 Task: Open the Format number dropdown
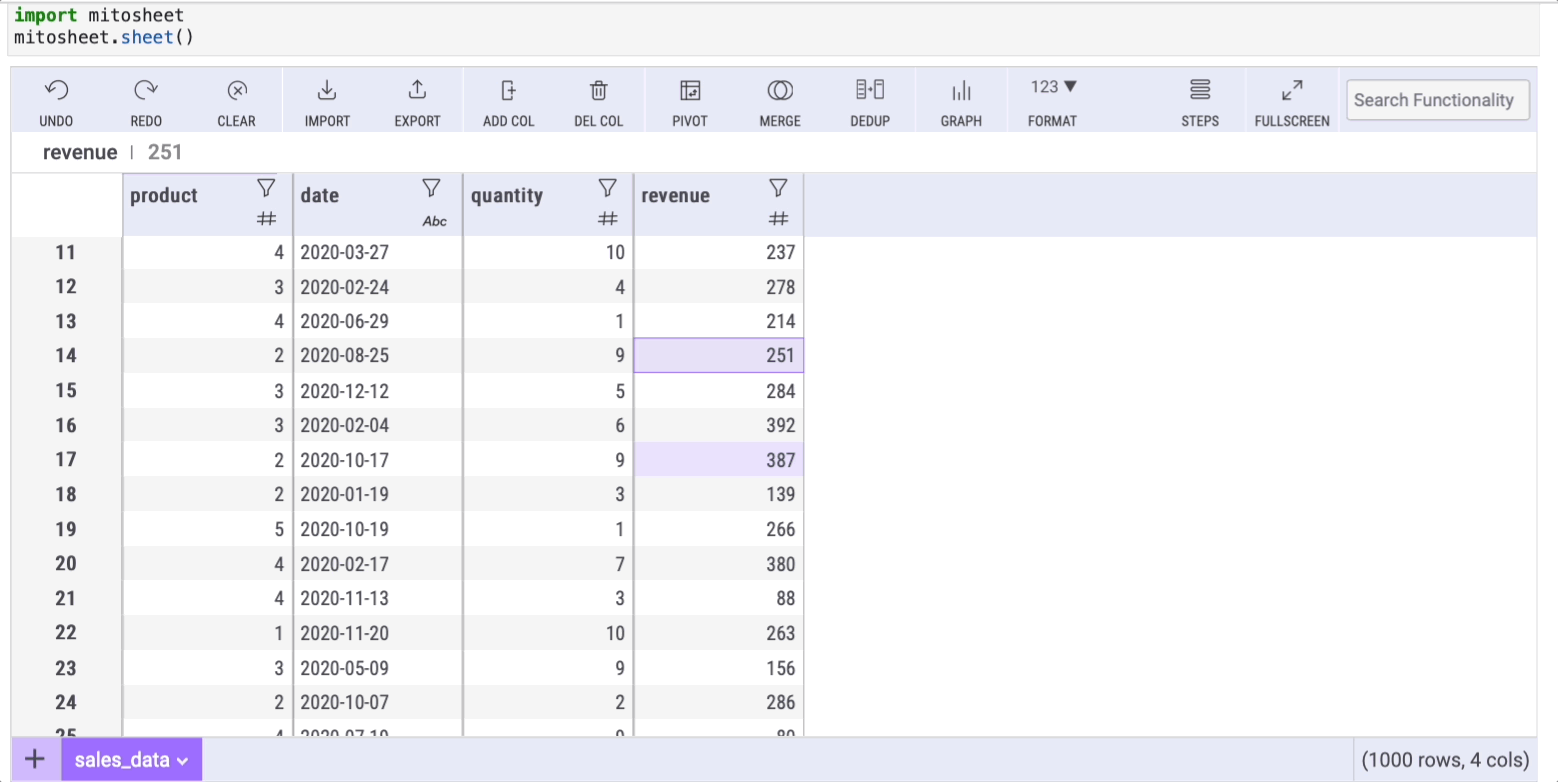pyautogui.click(x=1053, y=88)
